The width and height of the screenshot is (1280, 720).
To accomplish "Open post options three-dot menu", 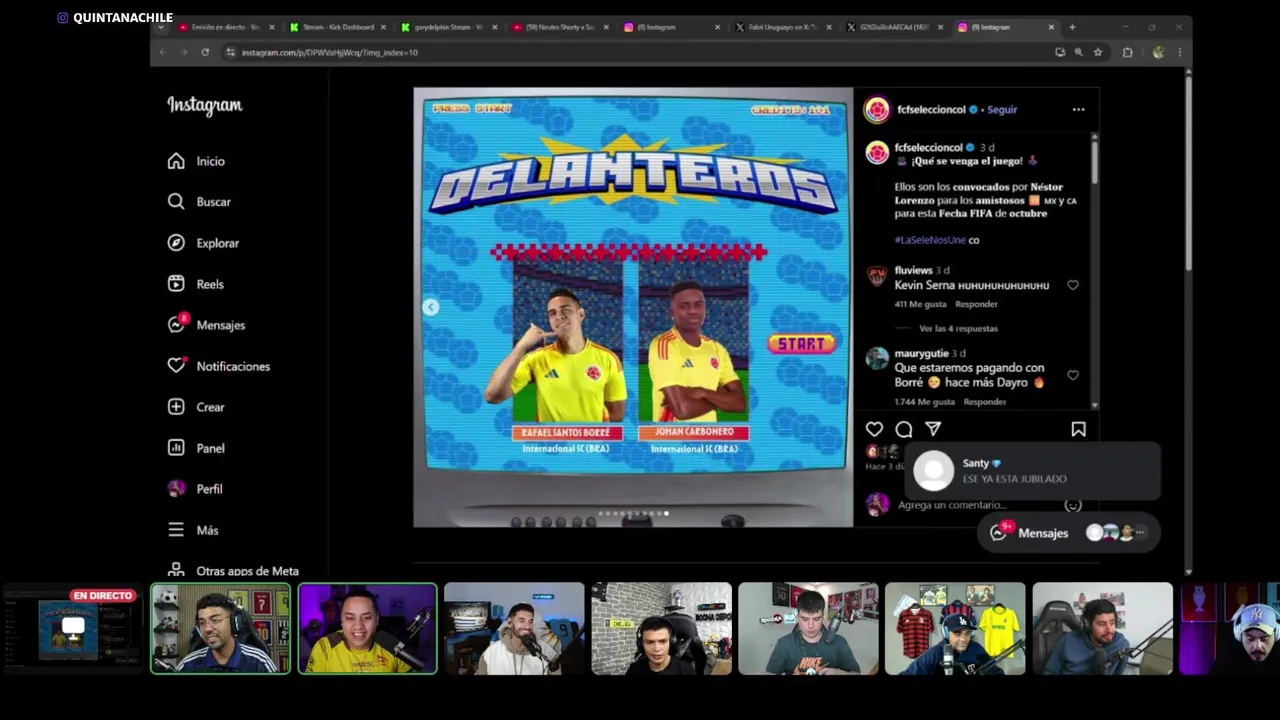I will coord(1078,109).
